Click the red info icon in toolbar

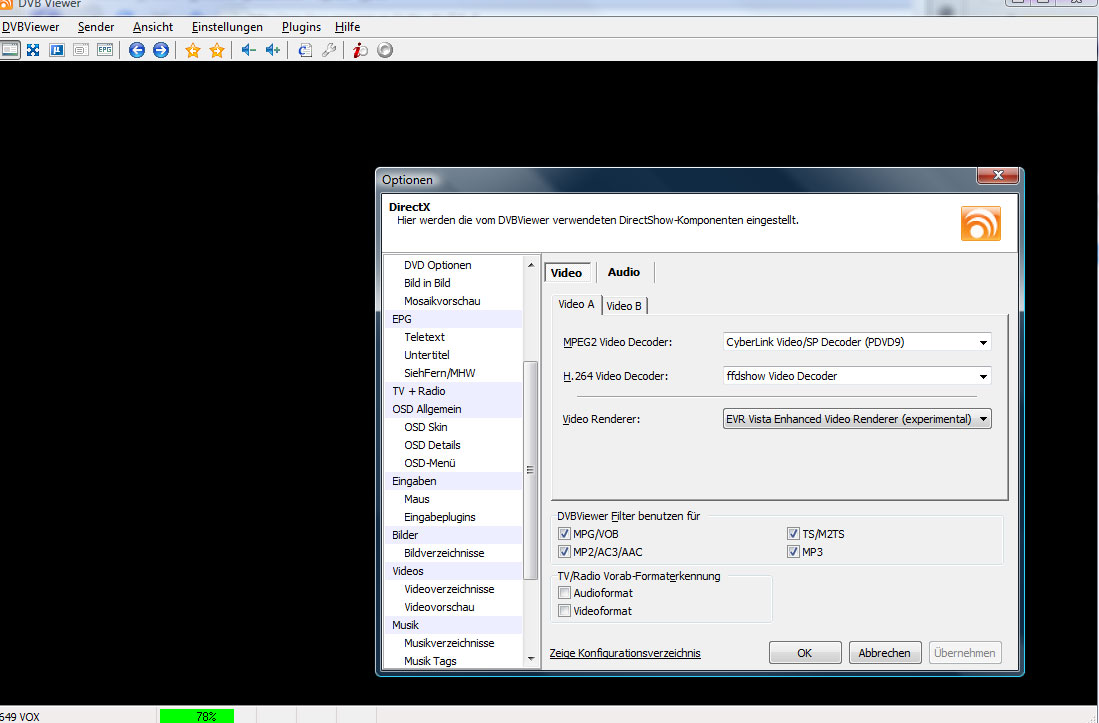361,50
